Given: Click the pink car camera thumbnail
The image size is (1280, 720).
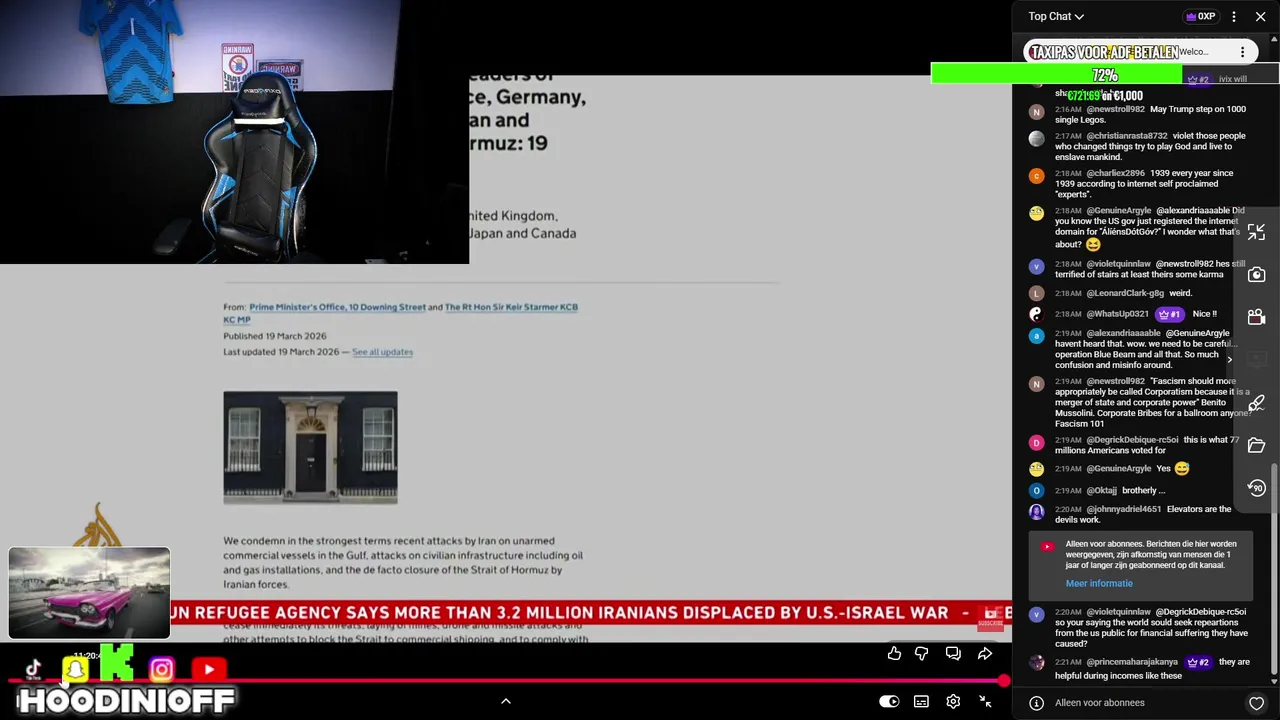Looking at the screenshot, I should (x=89, y=592).
